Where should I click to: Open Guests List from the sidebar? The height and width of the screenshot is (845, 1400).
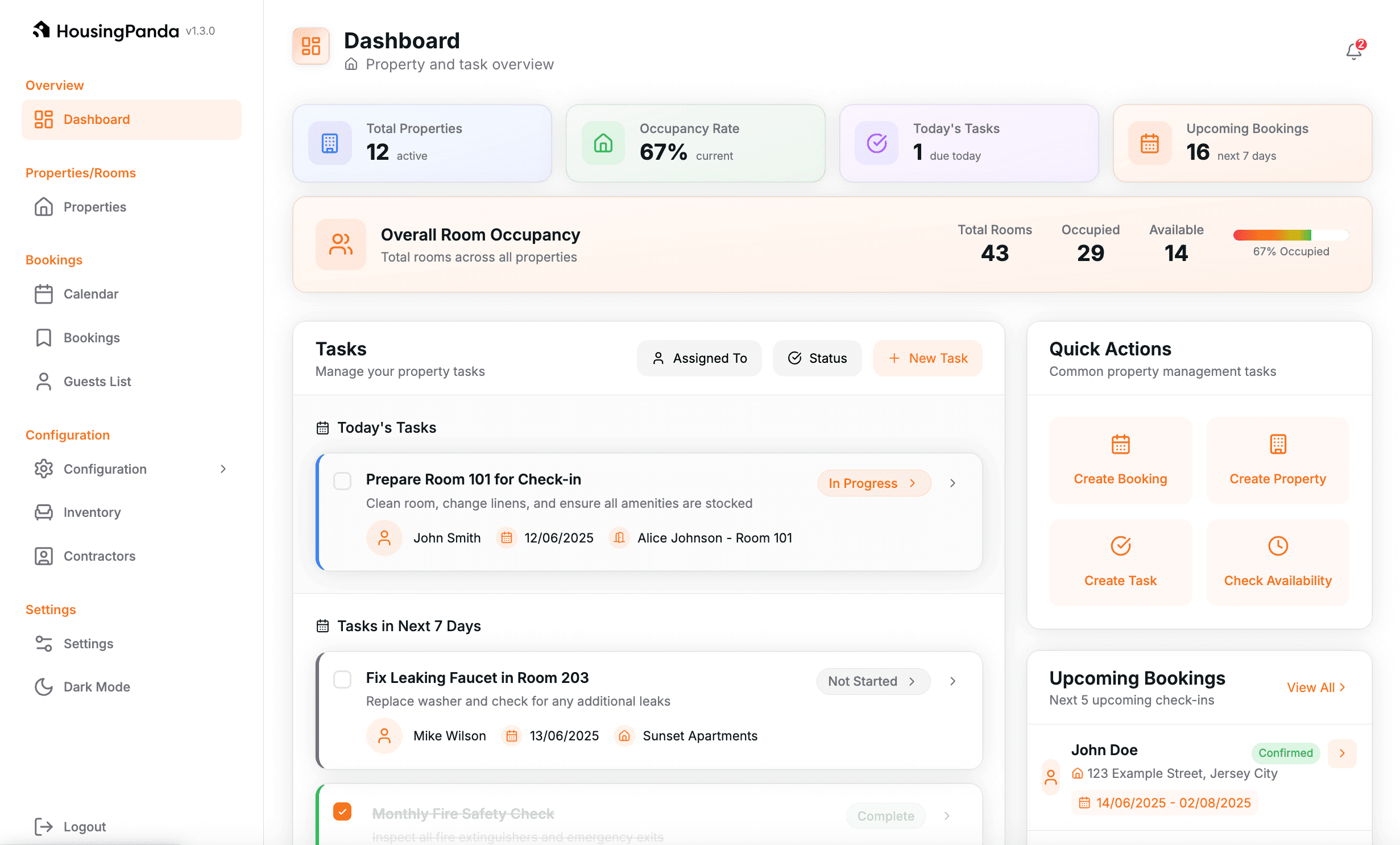pos(97,381)
